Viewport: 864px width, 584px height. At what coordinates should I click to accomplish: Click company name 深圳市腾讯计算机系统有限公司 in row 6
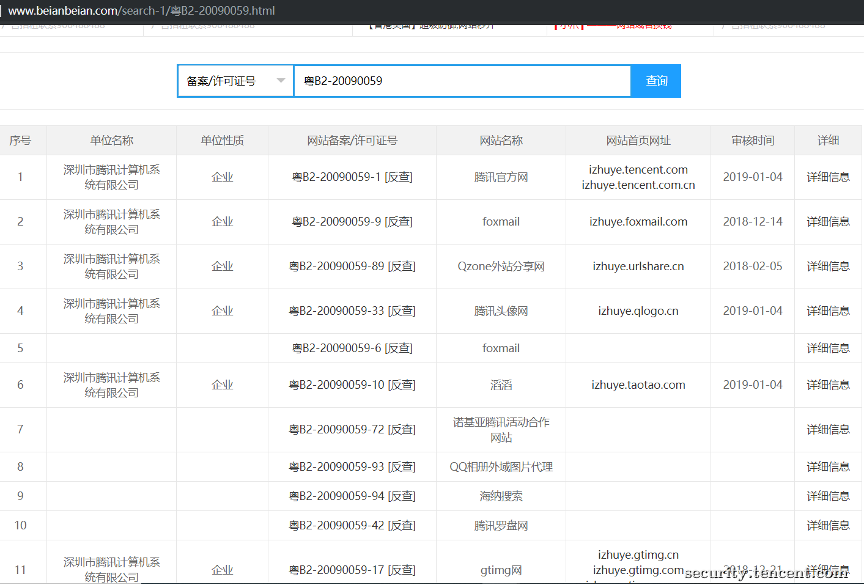click(x=111, y=385)
